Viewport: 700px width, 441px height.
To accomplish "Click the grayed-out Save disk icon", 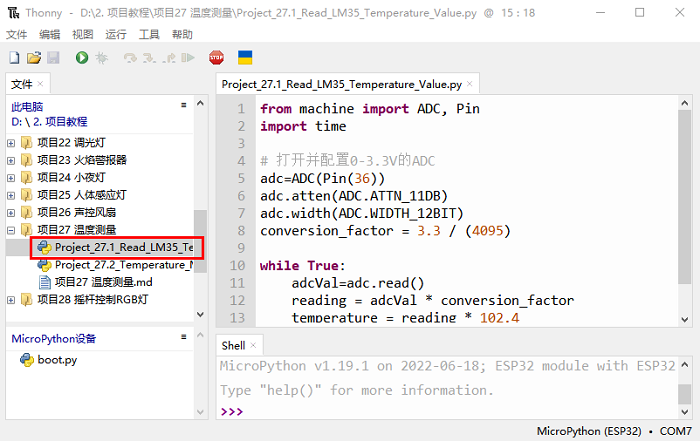I will [52, 58].
